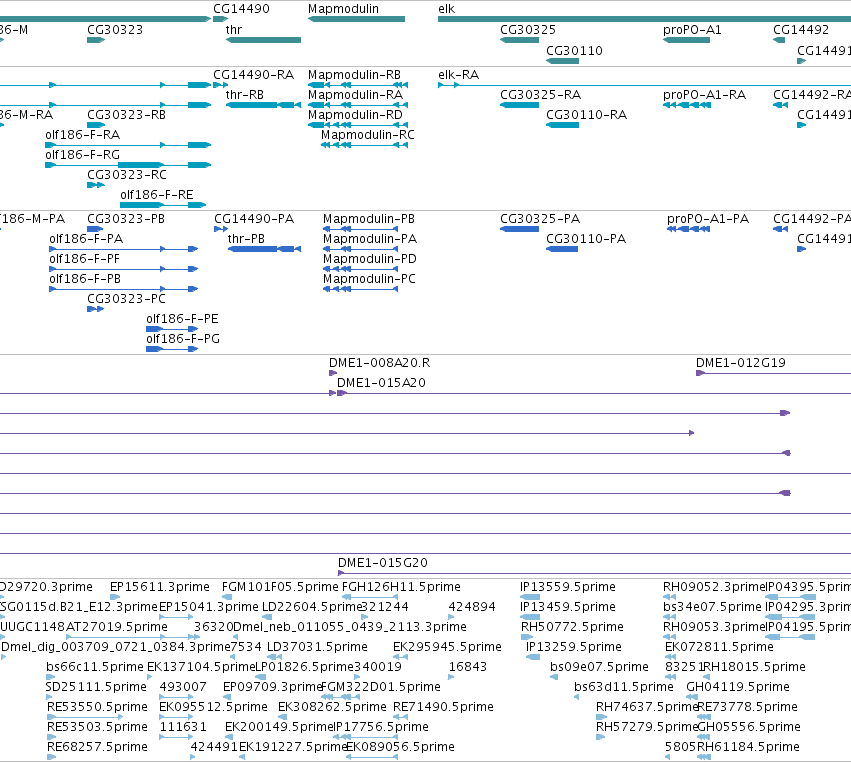Select transcript olf186-F-RE

click(156, 194)
